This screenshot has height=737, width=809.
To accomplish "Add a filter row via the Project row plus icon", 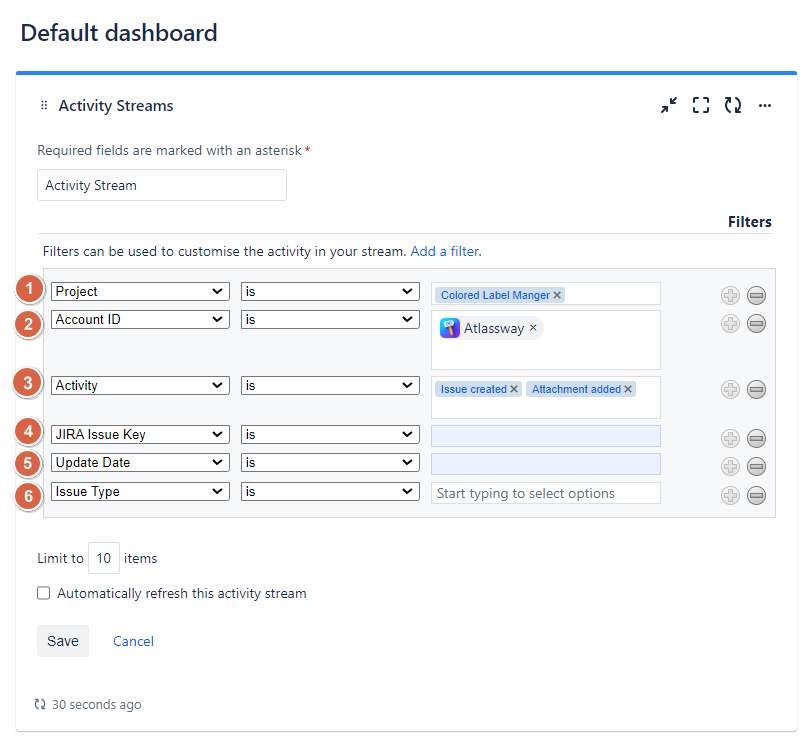I will (730, 293).
